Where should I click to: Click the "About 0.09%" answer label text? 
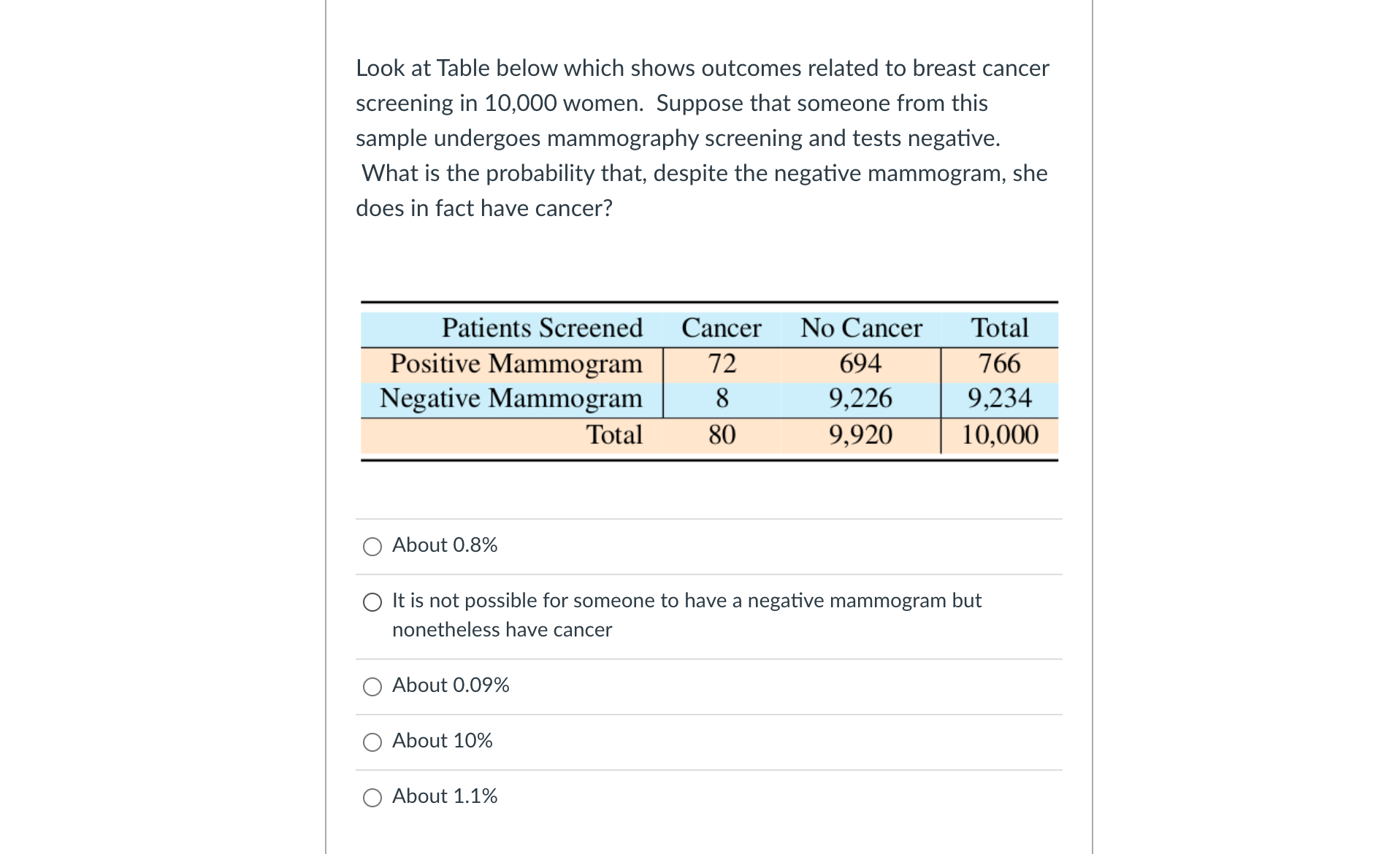pyautogui.click(x=451, y=685)
